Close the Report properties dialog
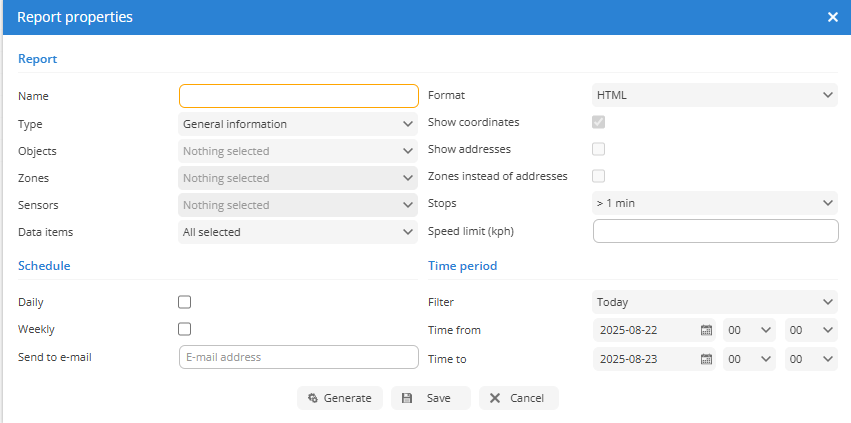The image size is (851, 423). point(833,17)
